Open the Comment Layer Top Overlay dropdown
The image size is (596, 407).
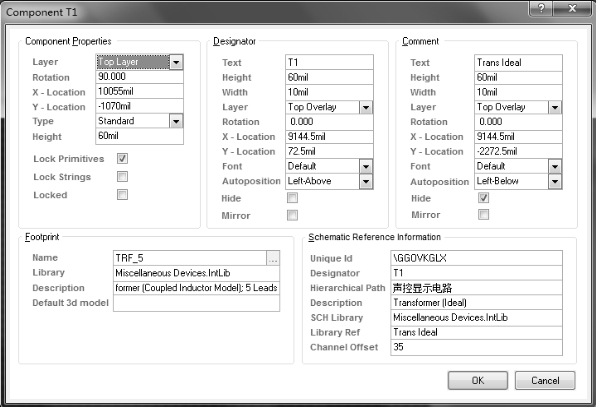click(x=555, y=108)
